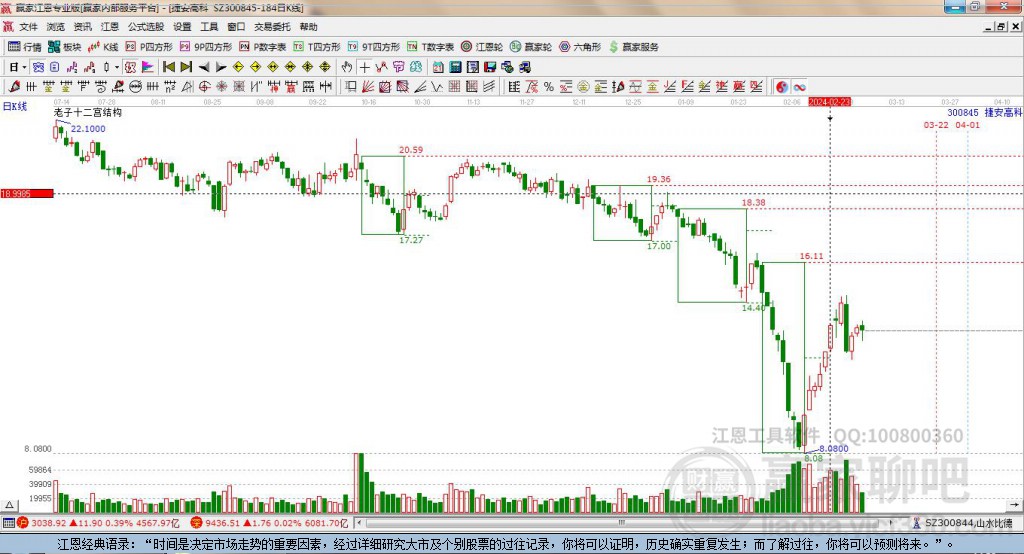The width and height of the screenshot is (1024, 554).
Task: Open the T四方形 tool
Action: tap(317, 47)
